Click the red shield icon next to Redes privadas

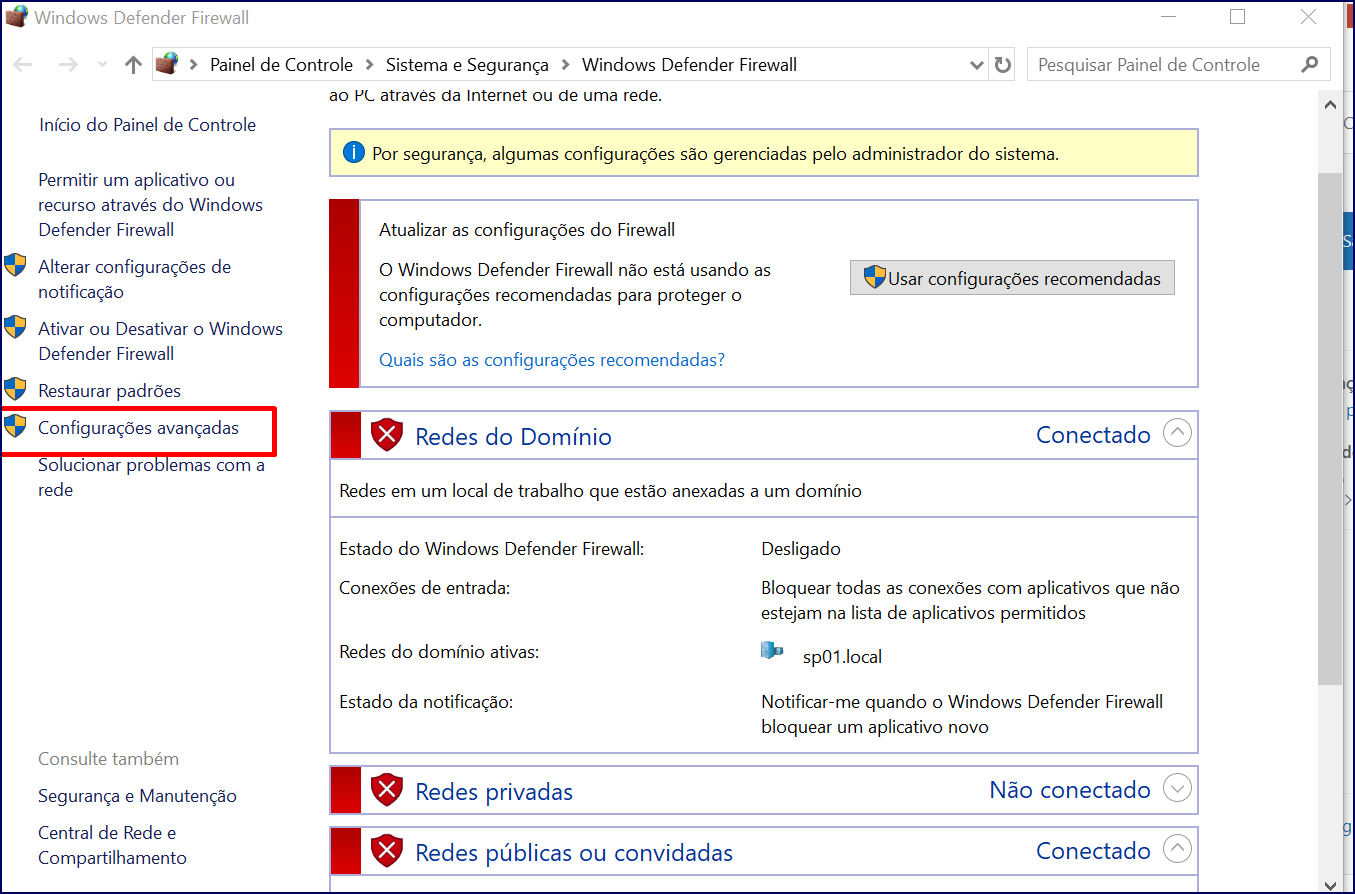387,790
